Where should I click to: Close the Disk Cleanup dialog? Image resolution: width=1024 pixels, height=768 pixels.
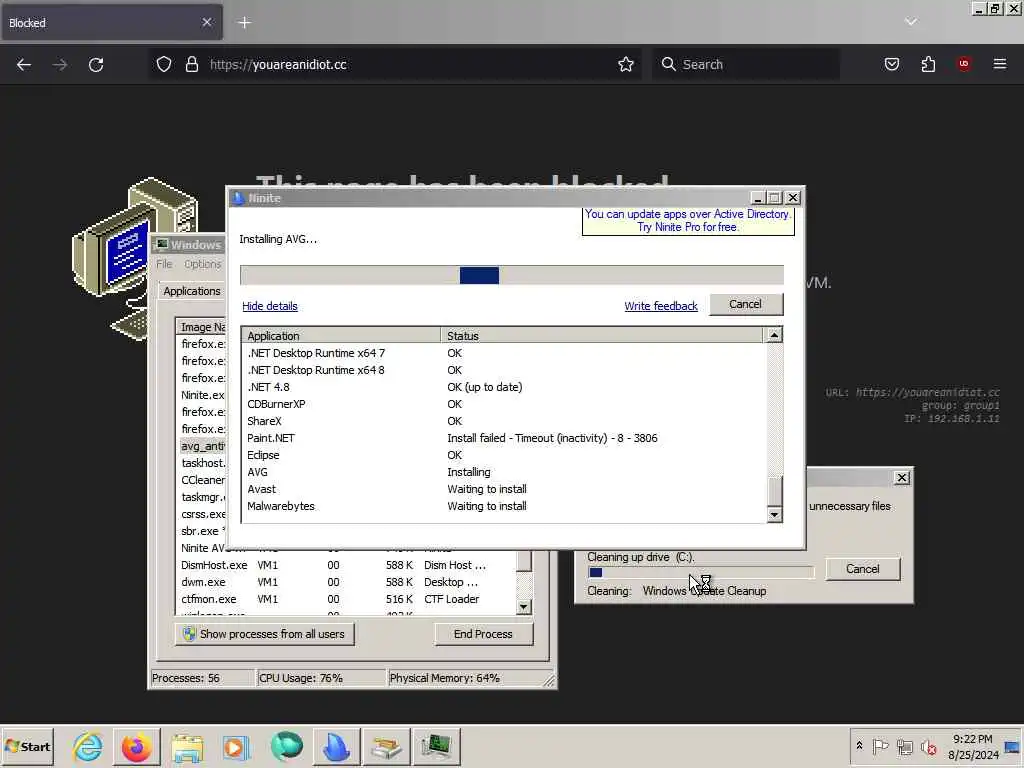[x=901, y=478]
